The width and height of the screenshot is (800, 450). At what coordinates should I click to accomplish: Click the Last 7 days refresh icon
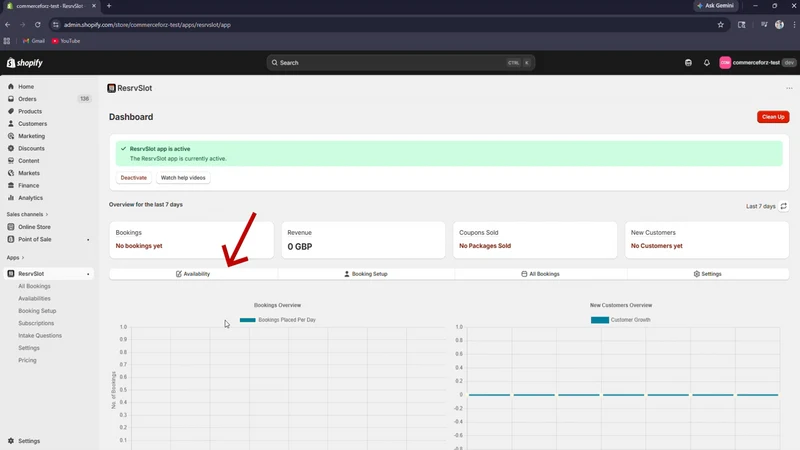click(784, 206)
